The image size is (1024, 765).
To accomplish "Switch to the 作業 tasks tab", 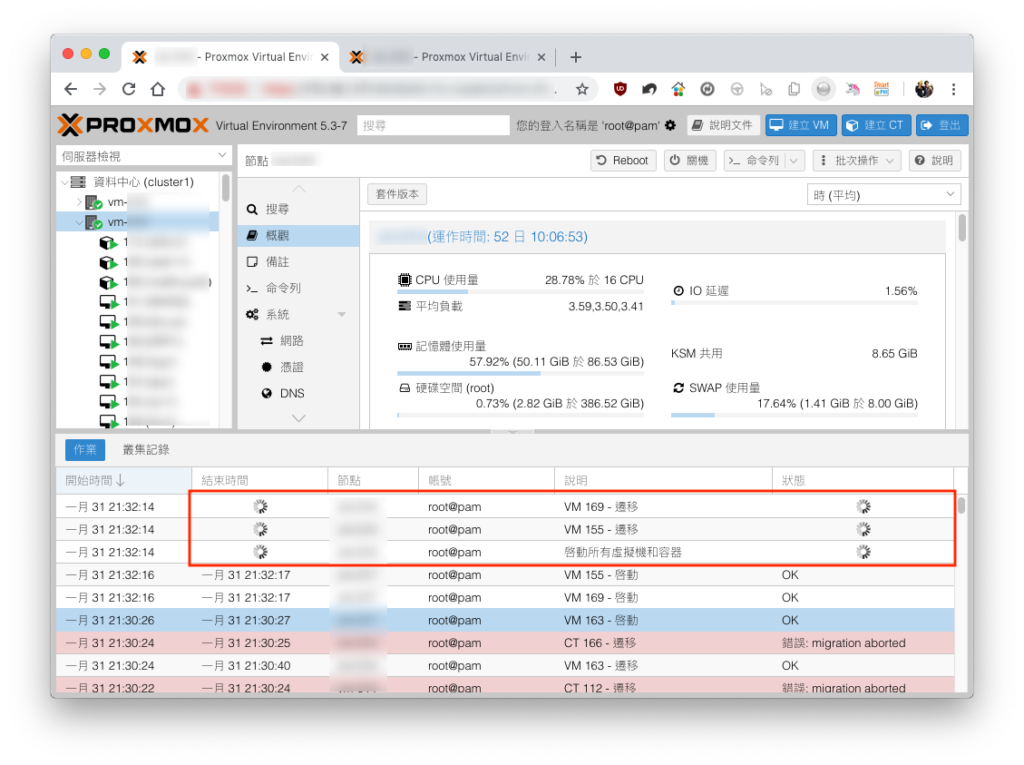I will (x=85, y=450).
